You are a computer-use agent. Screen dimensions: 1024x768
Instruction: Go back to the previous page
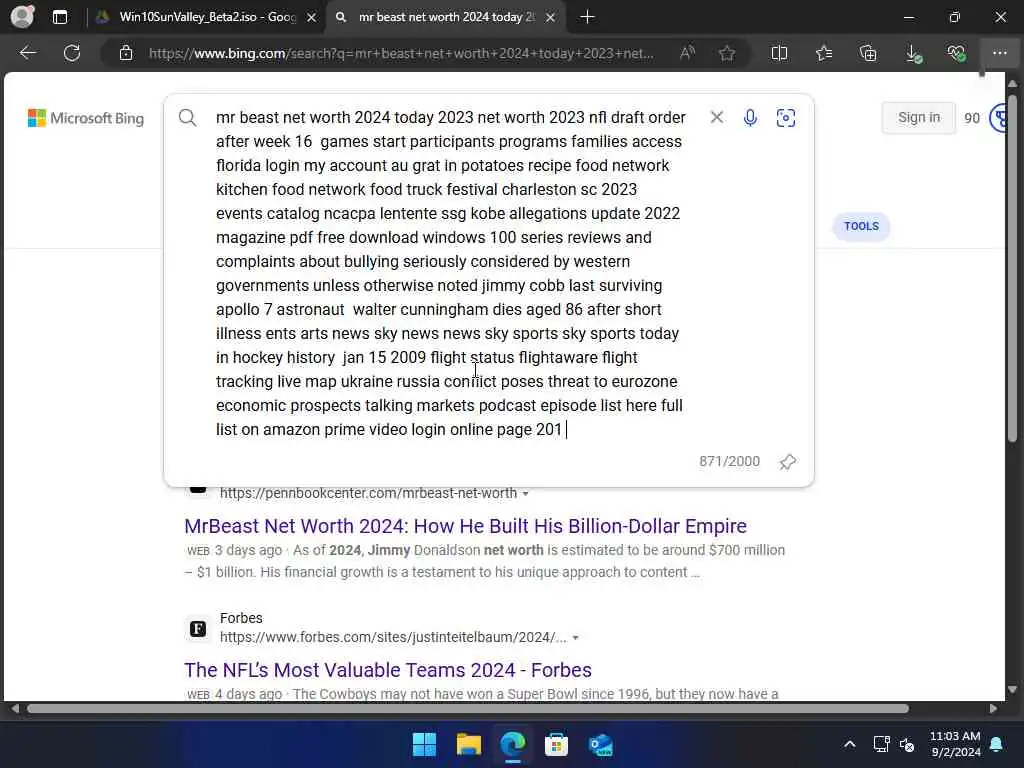[x=27, y=53]
